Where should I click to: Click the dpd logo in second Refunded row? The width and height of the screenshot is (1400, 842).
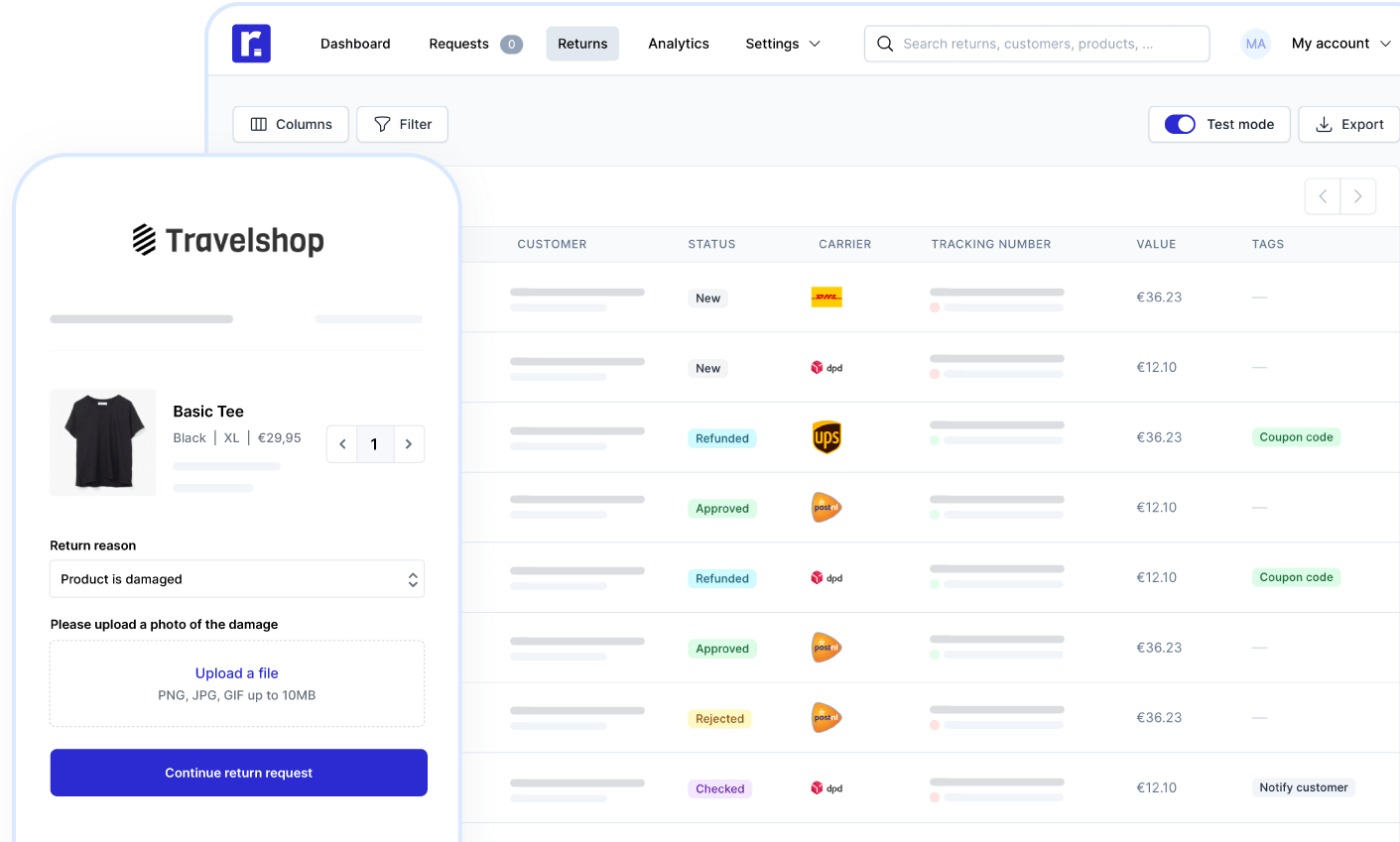(827, 577)
